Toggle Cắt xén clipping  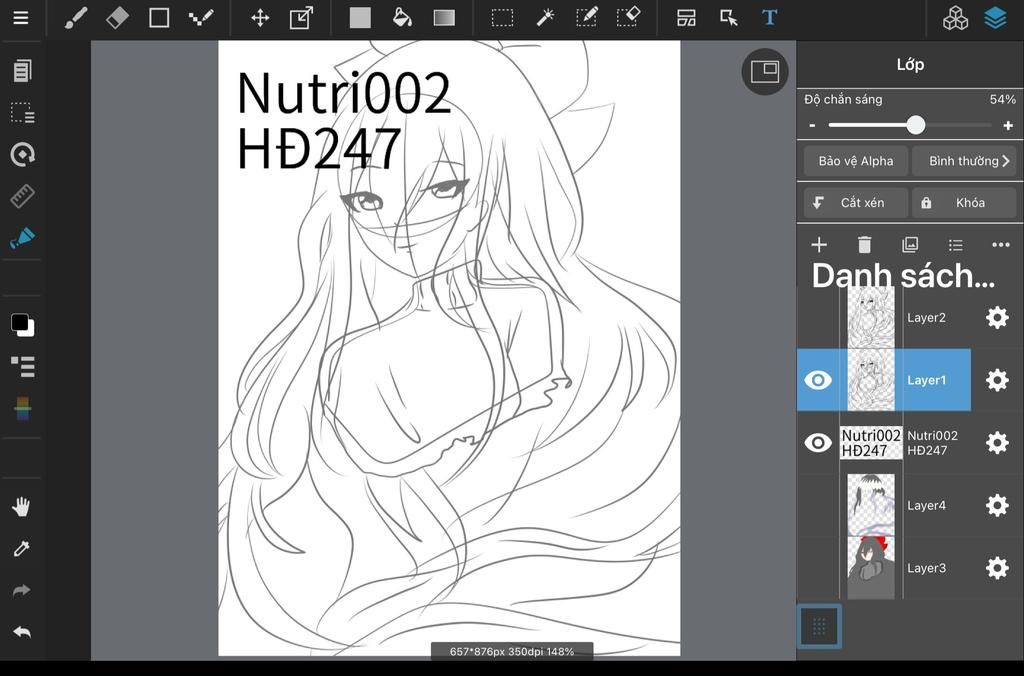(x=856, y=203)
